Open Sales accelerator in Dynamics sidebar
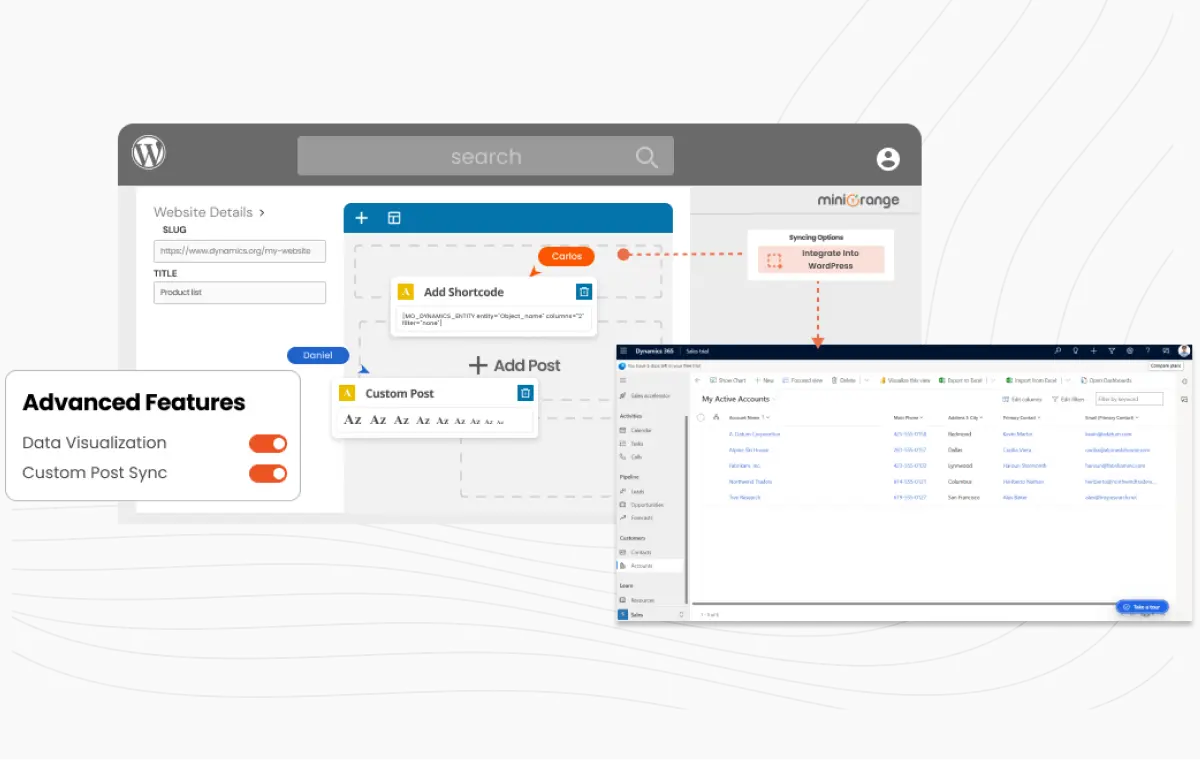1200x760 pixels. 645,396
